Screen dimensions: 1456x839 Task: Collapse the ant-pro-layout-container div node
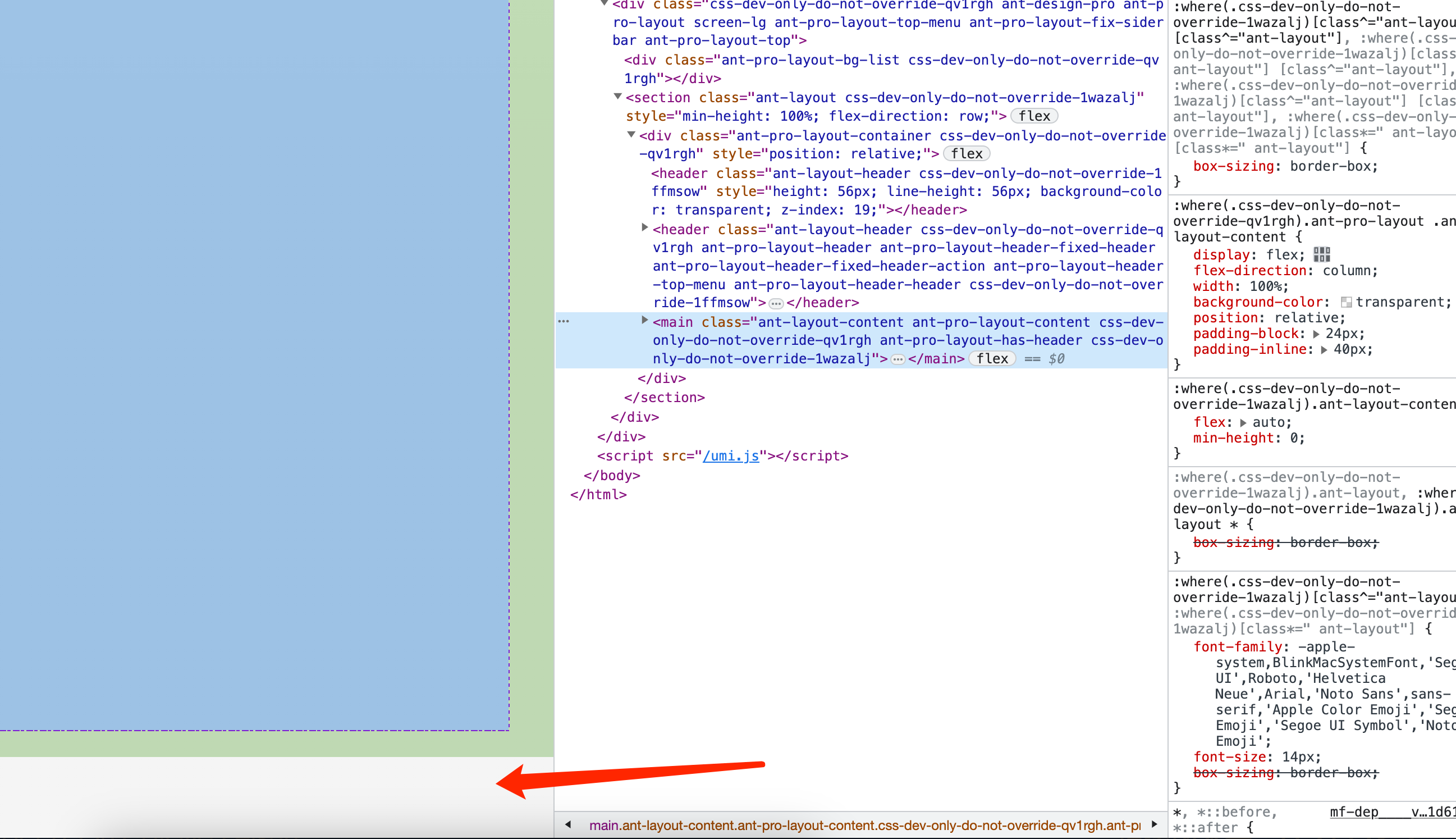(x=631, y=134)
